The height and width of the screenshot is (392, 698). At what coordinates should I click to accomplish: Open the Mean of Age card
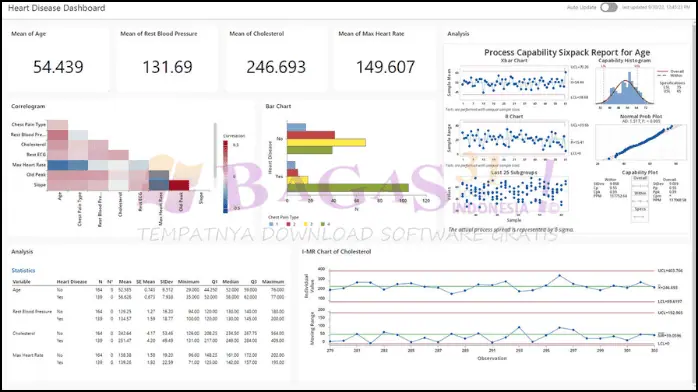58,59
